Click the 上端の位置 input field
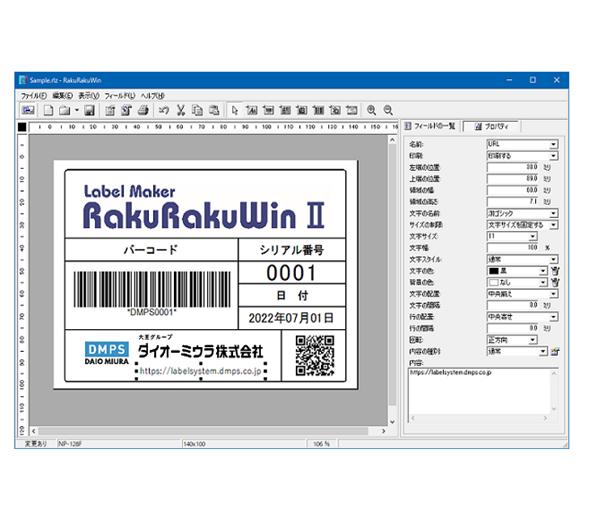589x531 pixels. tap(513, 179)
